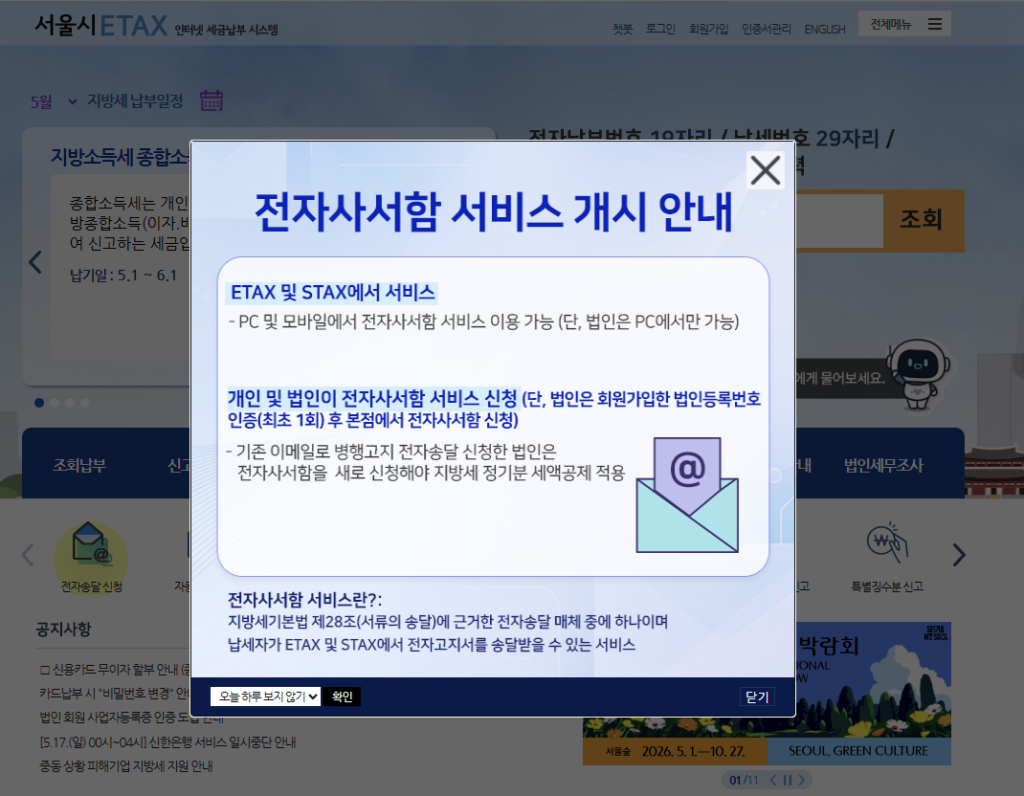This screenshot has height=796, width=1024.
Task: Click the 닫기 button in popup footer
Action: coord(757,697)
